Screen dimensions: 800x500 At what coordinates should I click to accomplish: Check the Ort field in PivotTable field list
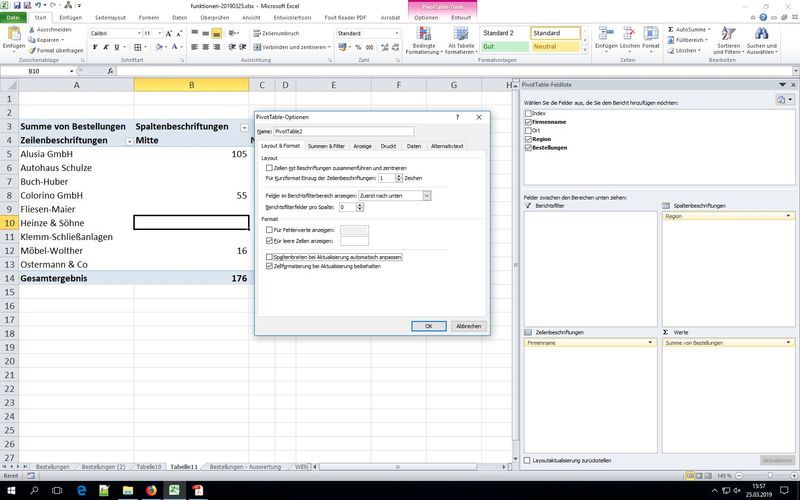coord(529,130)
